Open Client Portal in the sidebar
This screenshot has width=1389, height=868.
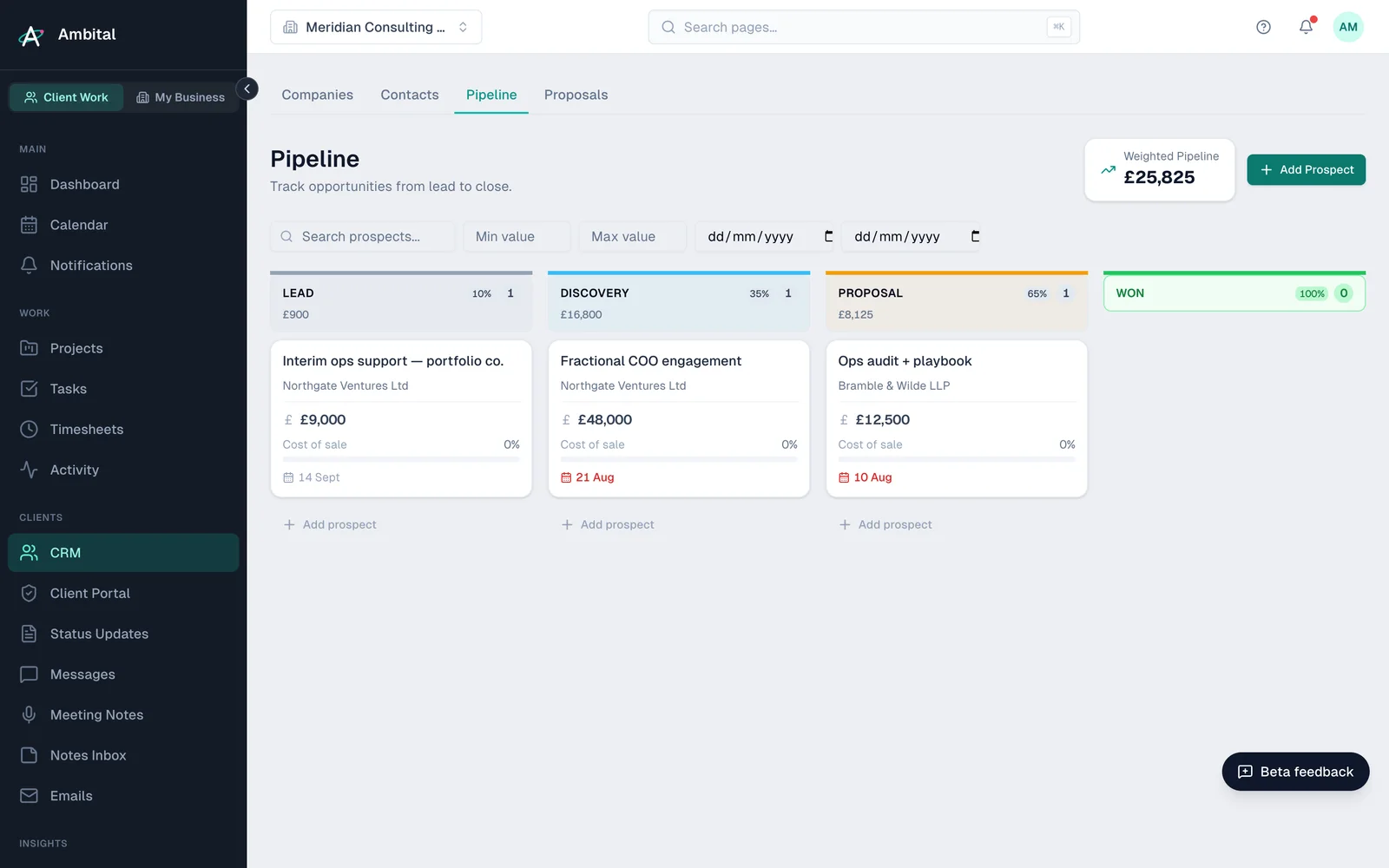click(123, 594)
